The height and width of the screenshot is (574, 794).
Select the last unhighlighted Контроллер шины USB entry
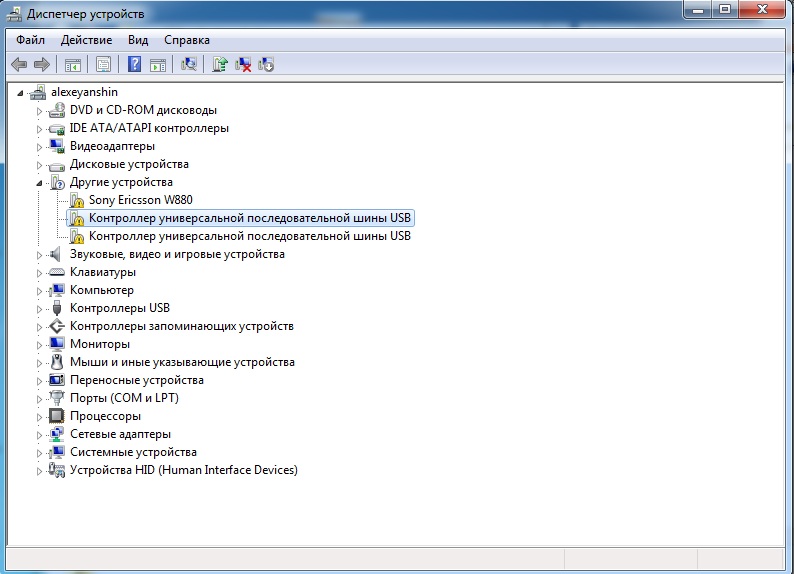tap(250, 236)
